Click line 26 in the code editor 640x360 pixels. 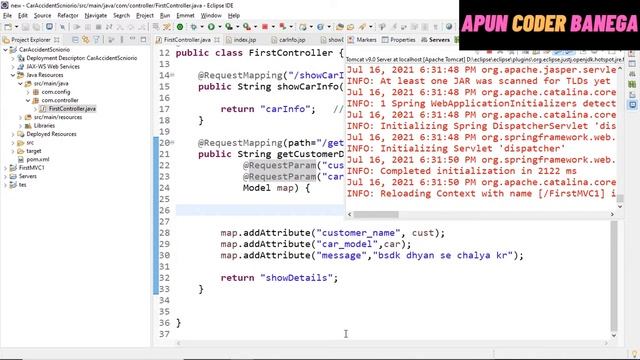point(260,210)
